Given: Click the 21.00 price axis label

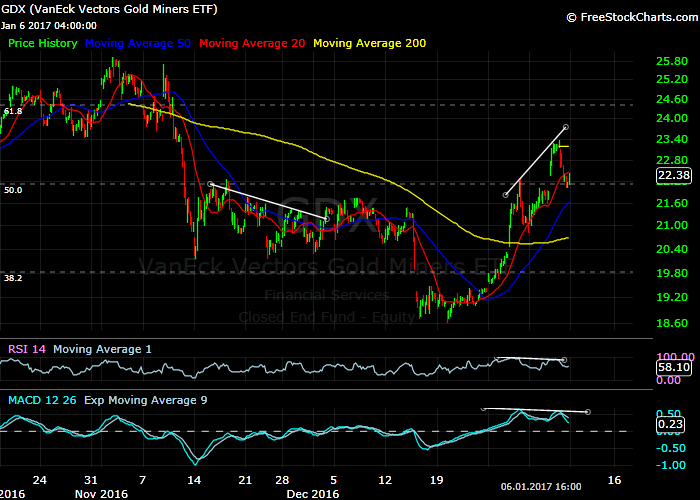Looking at the screenshot, I should coord(672,225).
